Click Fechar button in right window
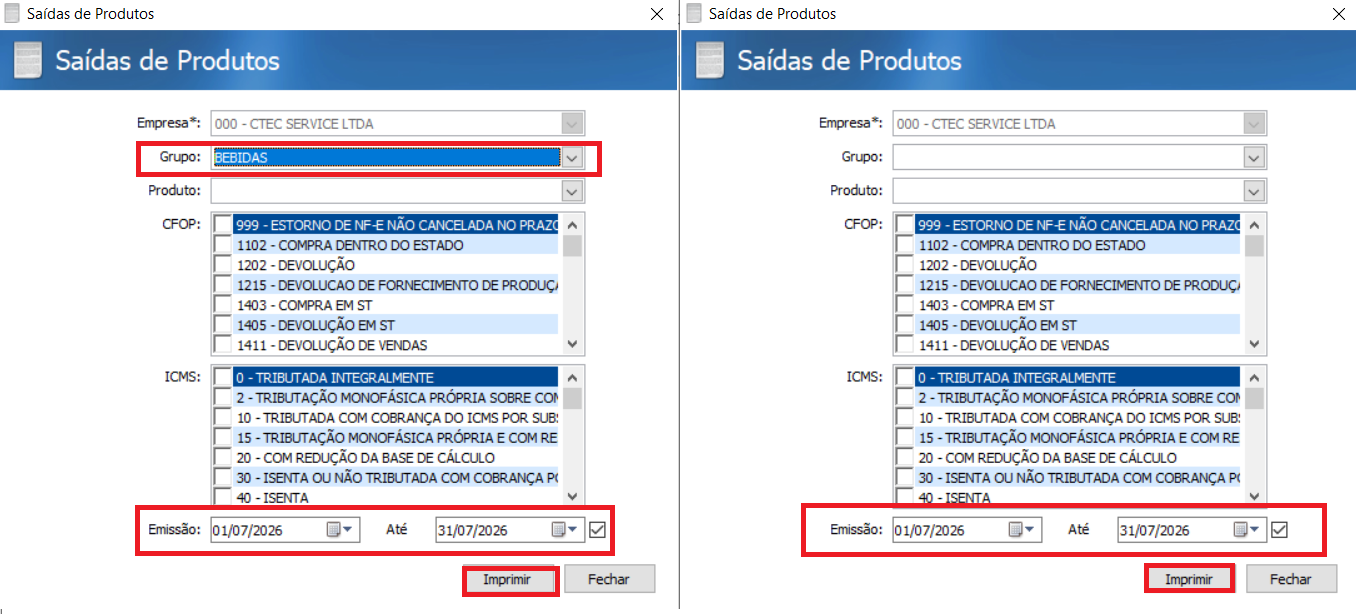The width and height of the screenshot is (1356, 614). 1290,579
